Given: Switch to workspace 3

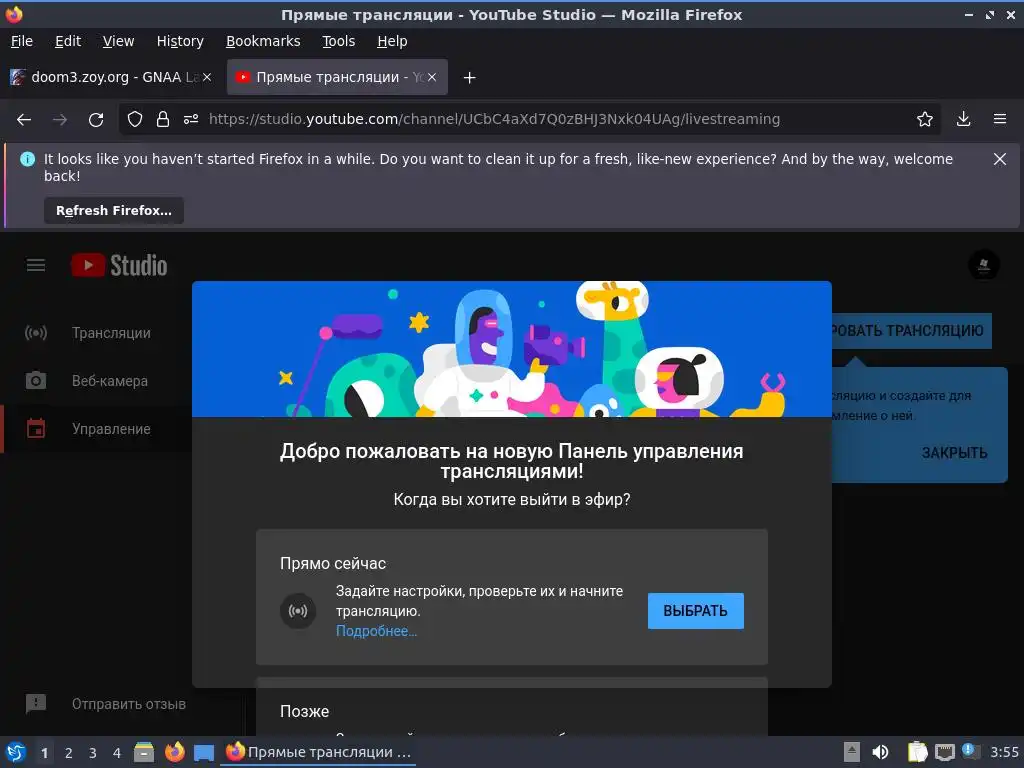Looking at the screenshot, I should click(x=93, y=753).
